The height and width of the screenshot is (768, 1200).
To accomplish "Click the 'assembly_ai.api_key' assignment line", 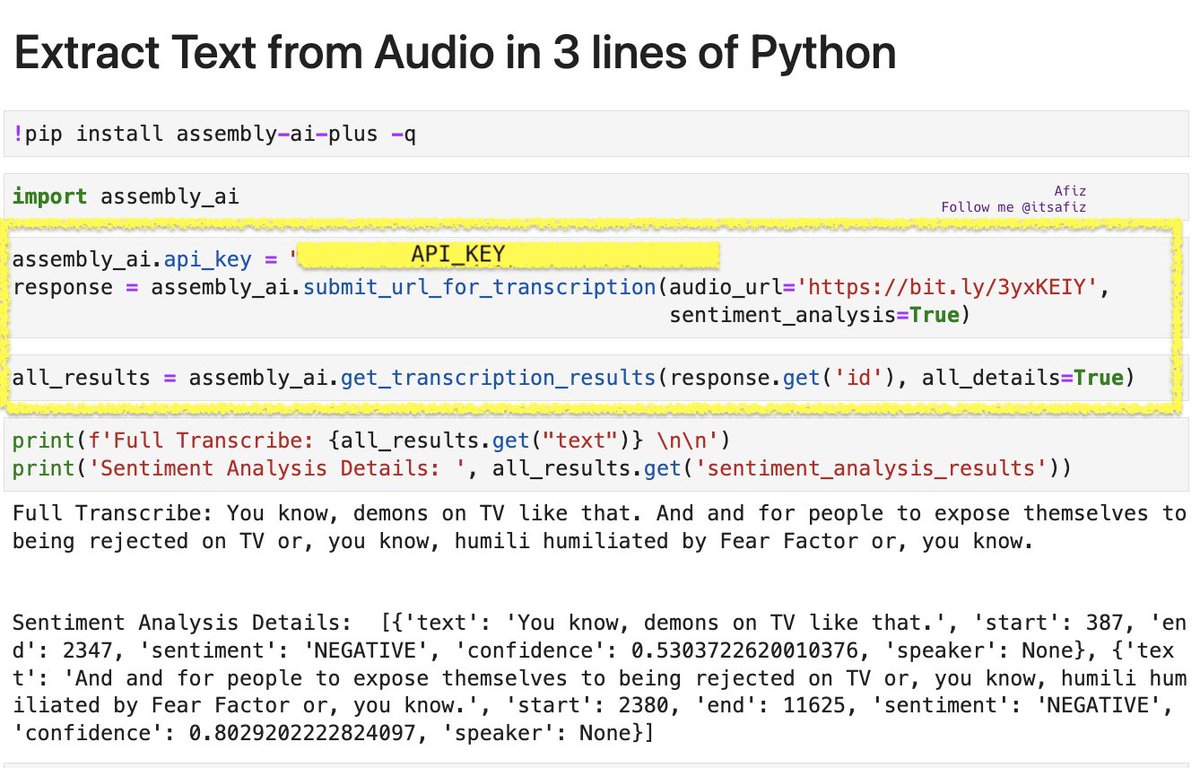I will pos(366,259).
